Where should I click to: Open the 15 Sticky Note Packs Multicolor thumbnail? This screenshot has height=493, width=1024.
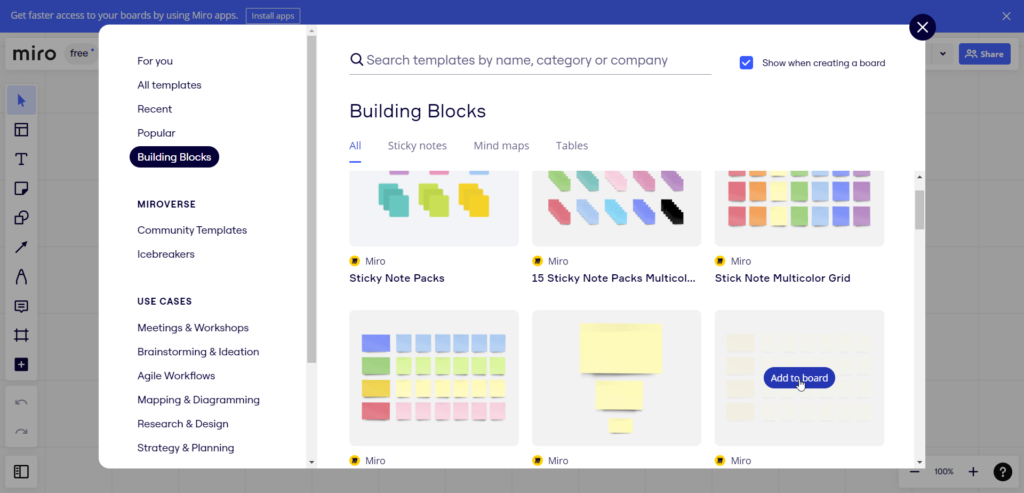[616, 208]
